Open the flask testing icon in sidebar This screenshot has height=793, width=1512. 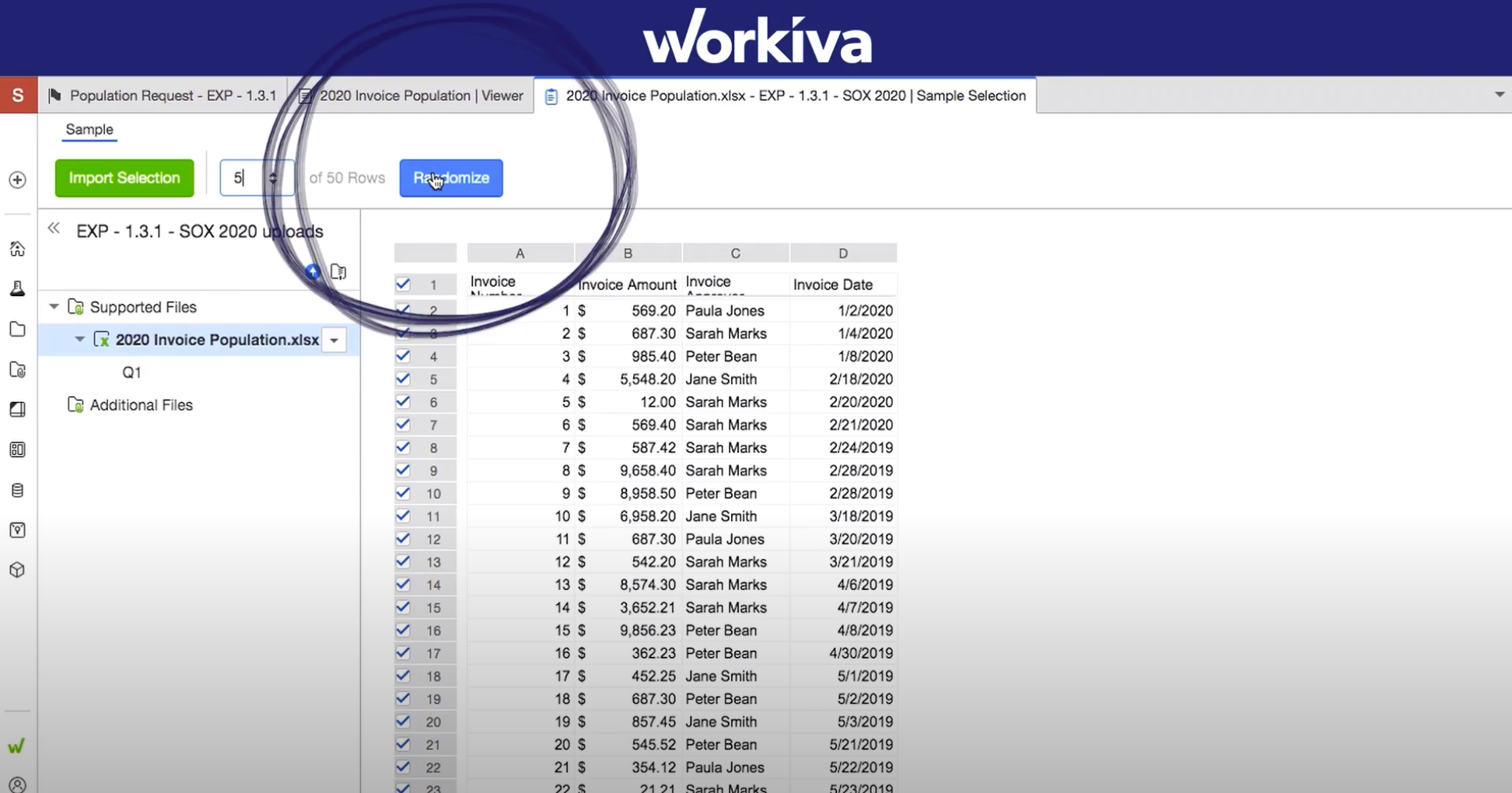17,288
